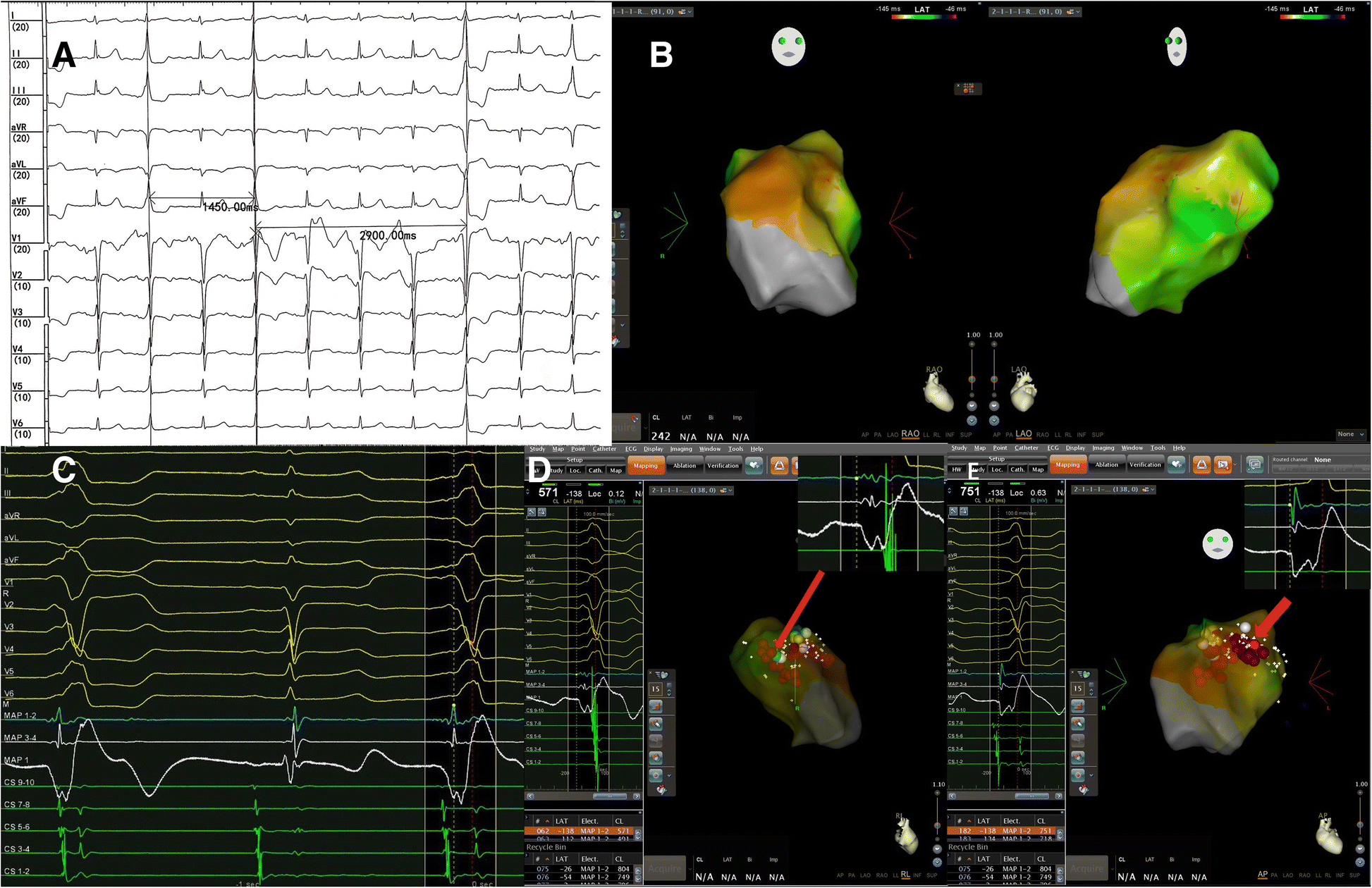1372x888 pixels.
Task: Select AP view in panel E view bar
Action: [1262, 875]
